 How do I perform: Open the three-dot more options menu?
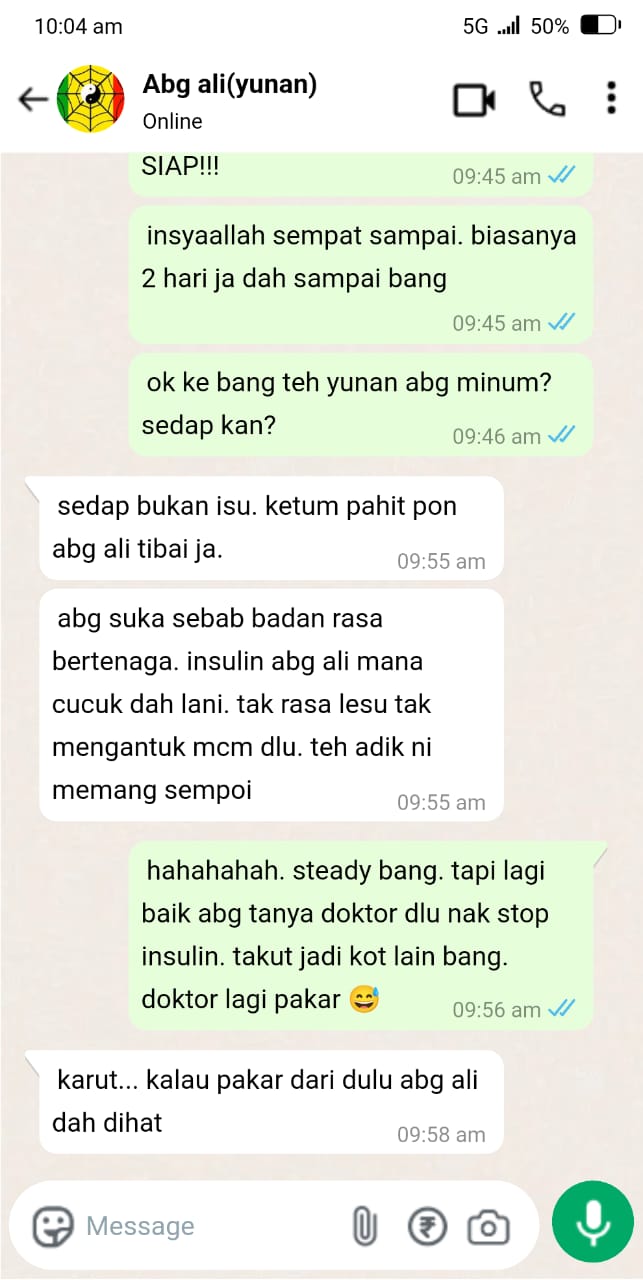[611, 99]
